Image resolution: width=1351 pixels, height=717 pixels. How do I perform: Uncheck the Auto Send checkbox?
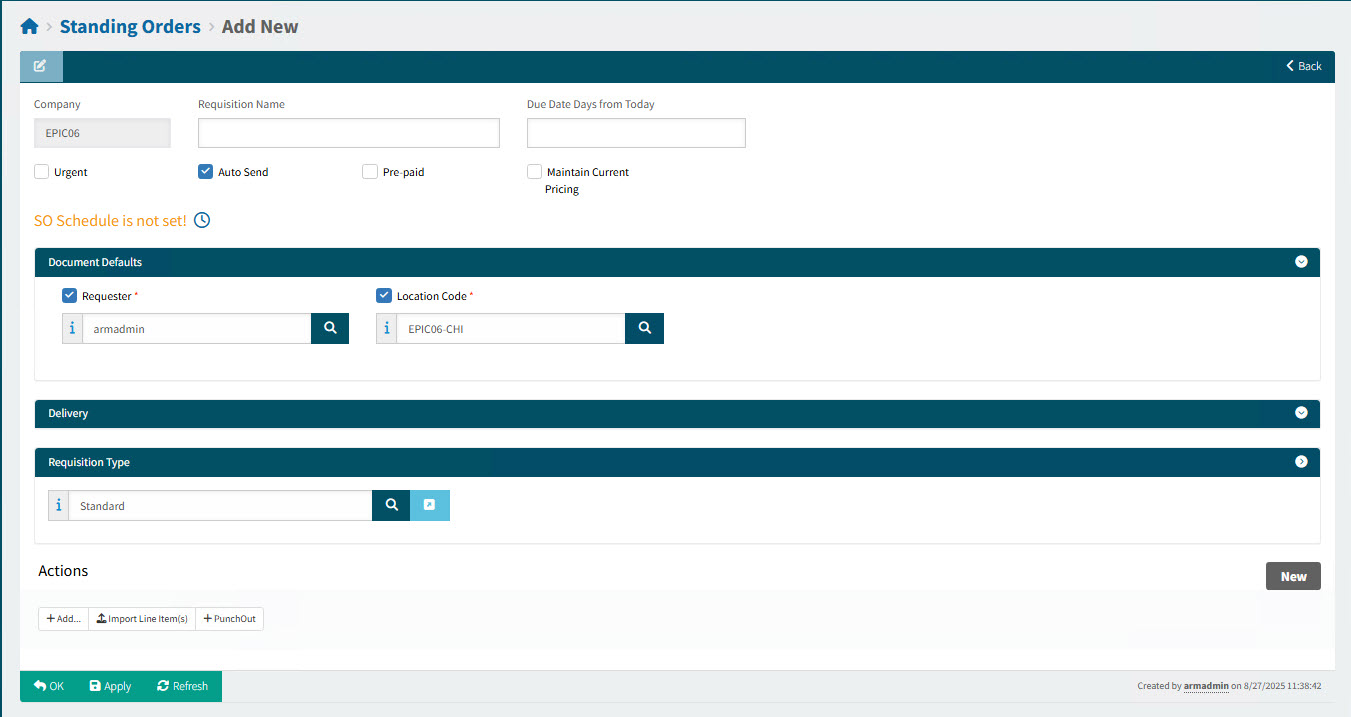pos(206,172)
